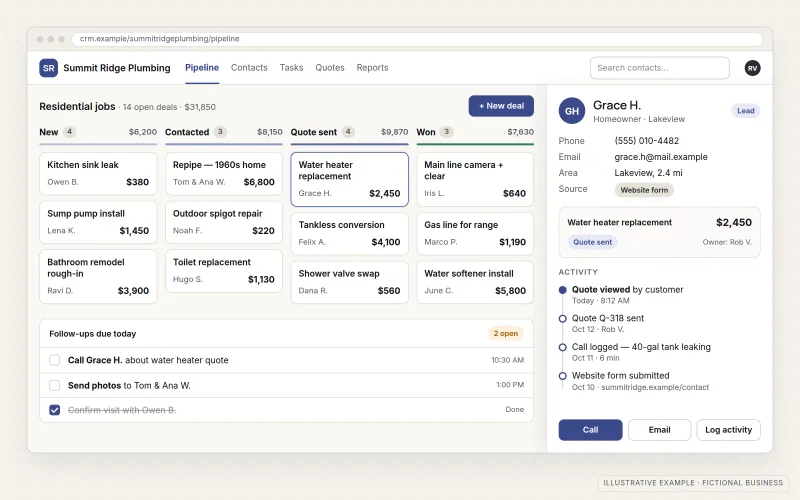
Task: Open the Bathroom remodel rough-in card
Action: (x=98, y=277)
